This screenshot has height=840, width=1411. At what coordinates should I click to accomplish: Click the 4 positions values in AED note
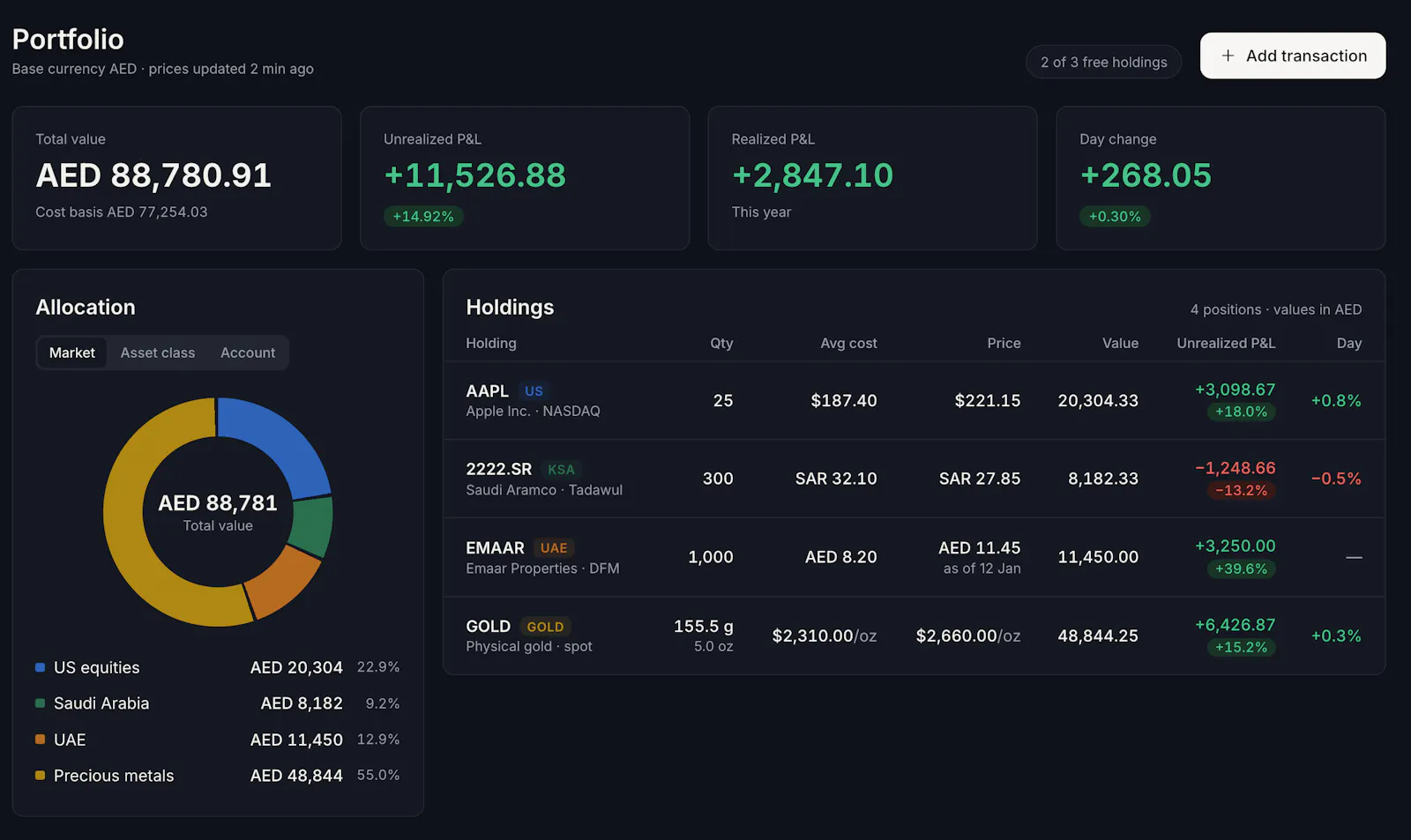[x=1276, y=309]
